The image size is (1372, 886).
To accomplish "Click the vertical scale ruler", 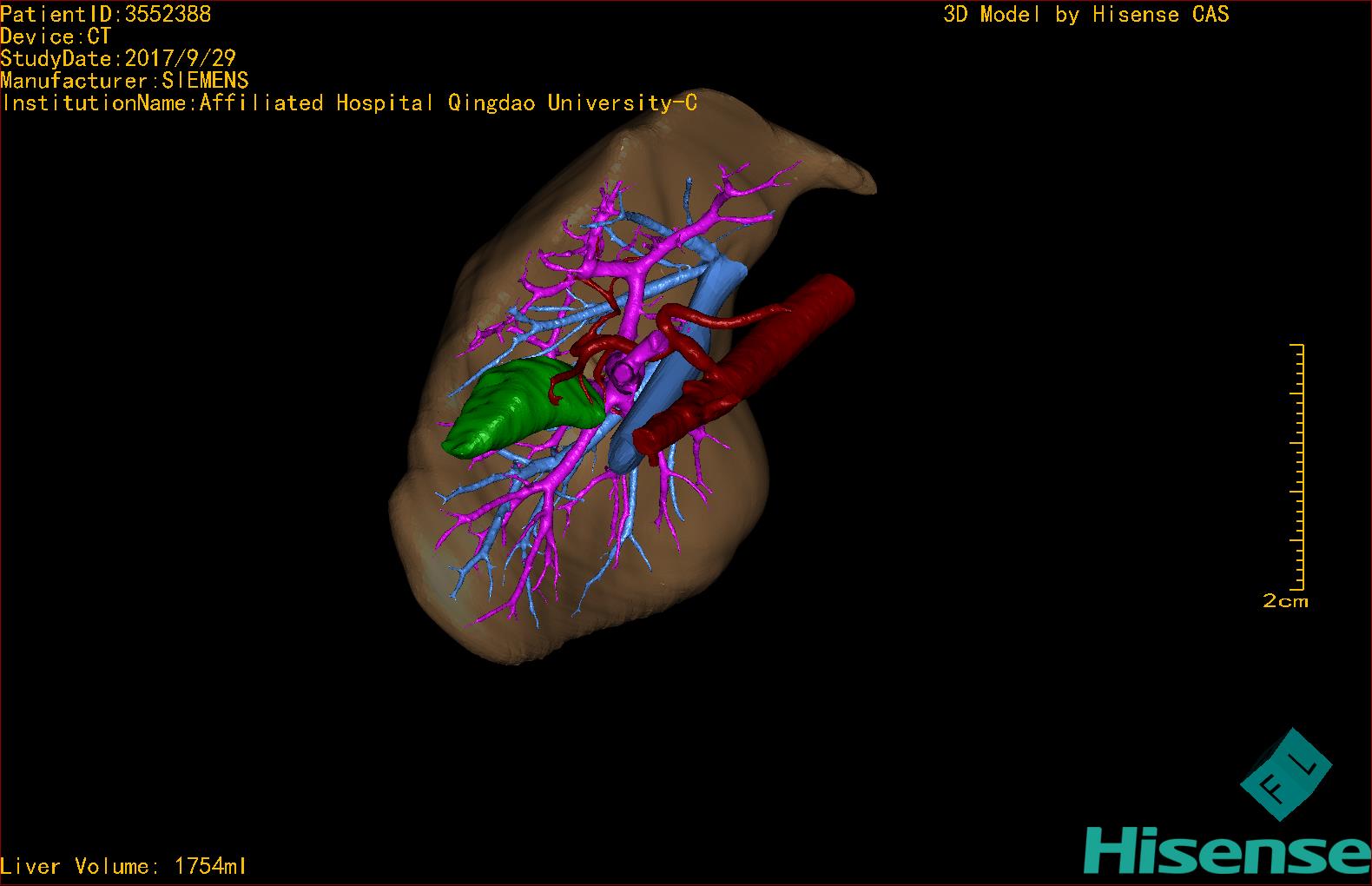I will (1298, 466).
